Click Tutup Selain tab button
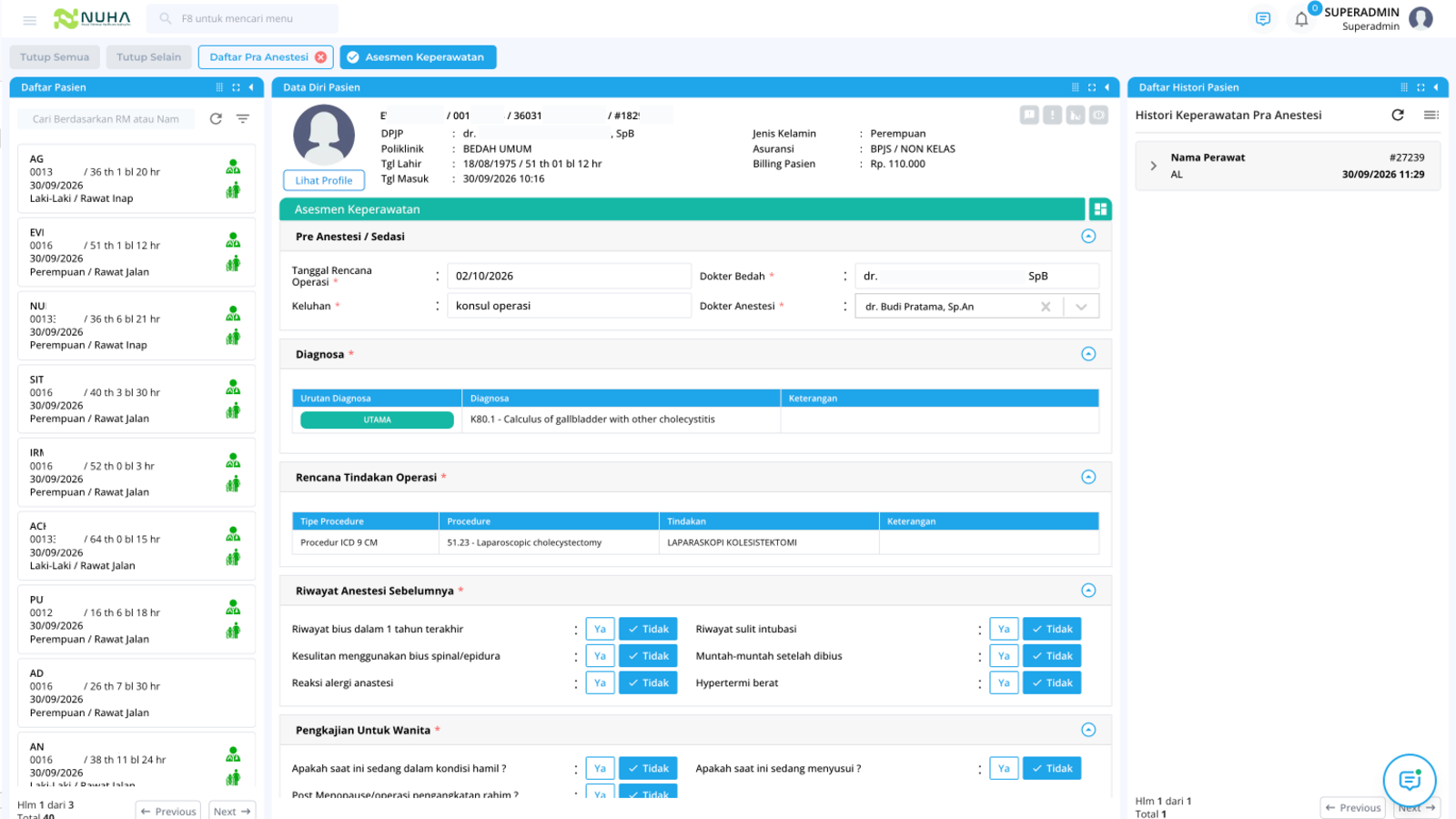 pos(149,56)
